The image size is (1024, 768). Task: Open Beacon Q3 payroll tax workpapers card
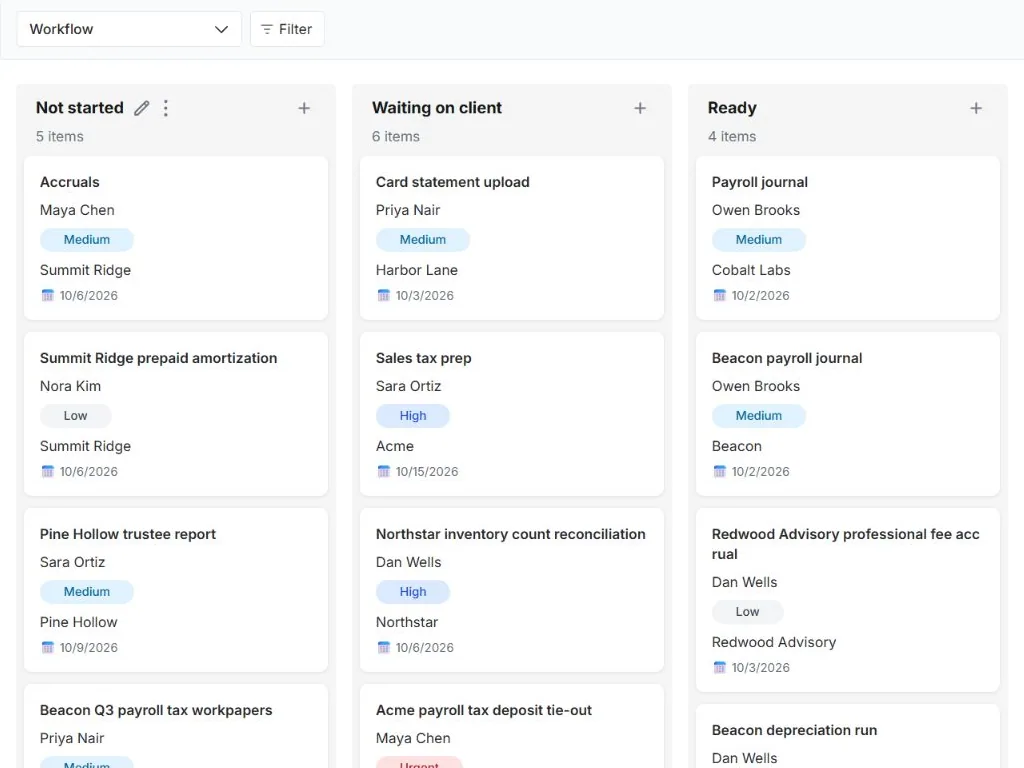(x=156, y=710)
